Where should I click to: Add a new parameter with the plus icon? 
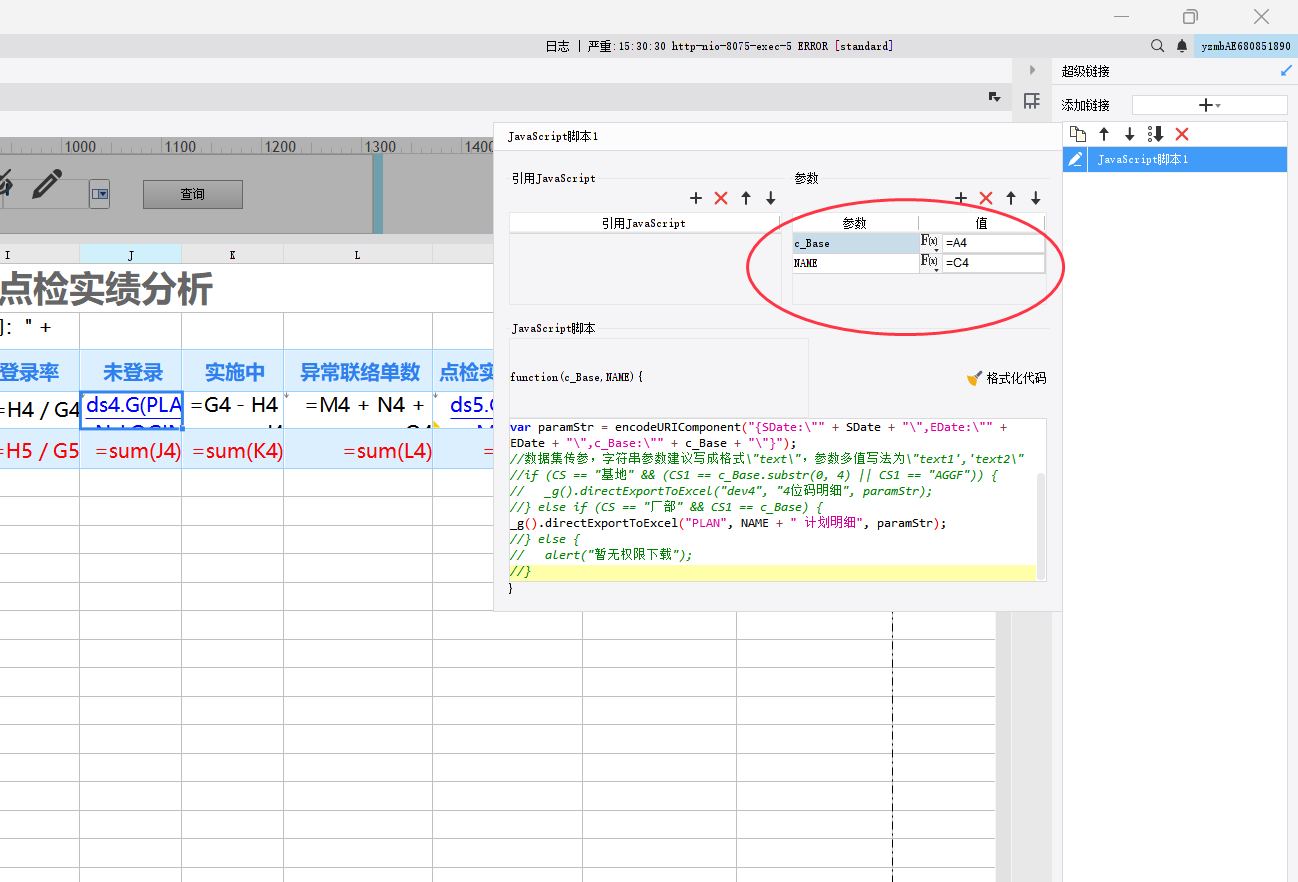961,199
